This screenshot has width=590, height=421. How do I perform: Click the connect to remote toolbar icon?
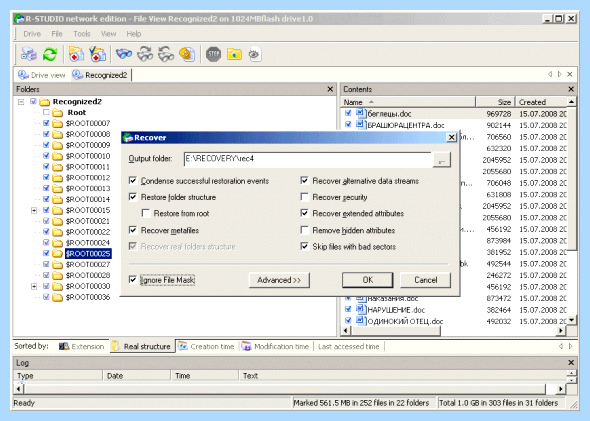point(29,55)
